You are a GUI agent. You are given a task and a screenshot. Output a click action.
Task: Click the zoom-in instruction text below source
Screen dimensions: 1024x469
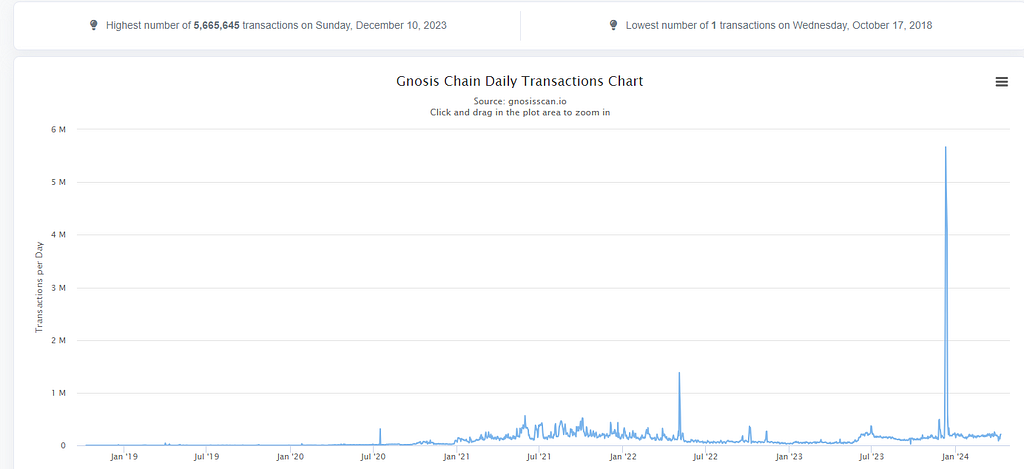pyautogui.click(x=520, y=112)
